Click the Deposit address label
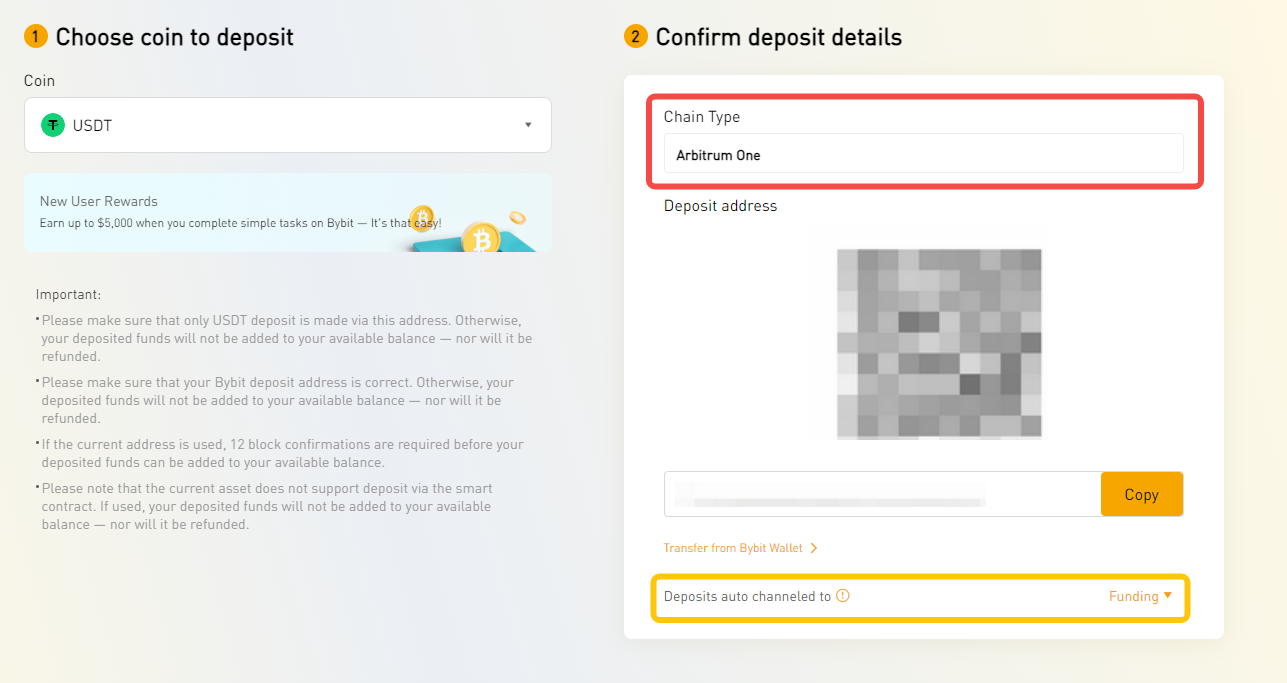Image resolution: width=1287 pixels, height=683 pixels. click(720, 206)
